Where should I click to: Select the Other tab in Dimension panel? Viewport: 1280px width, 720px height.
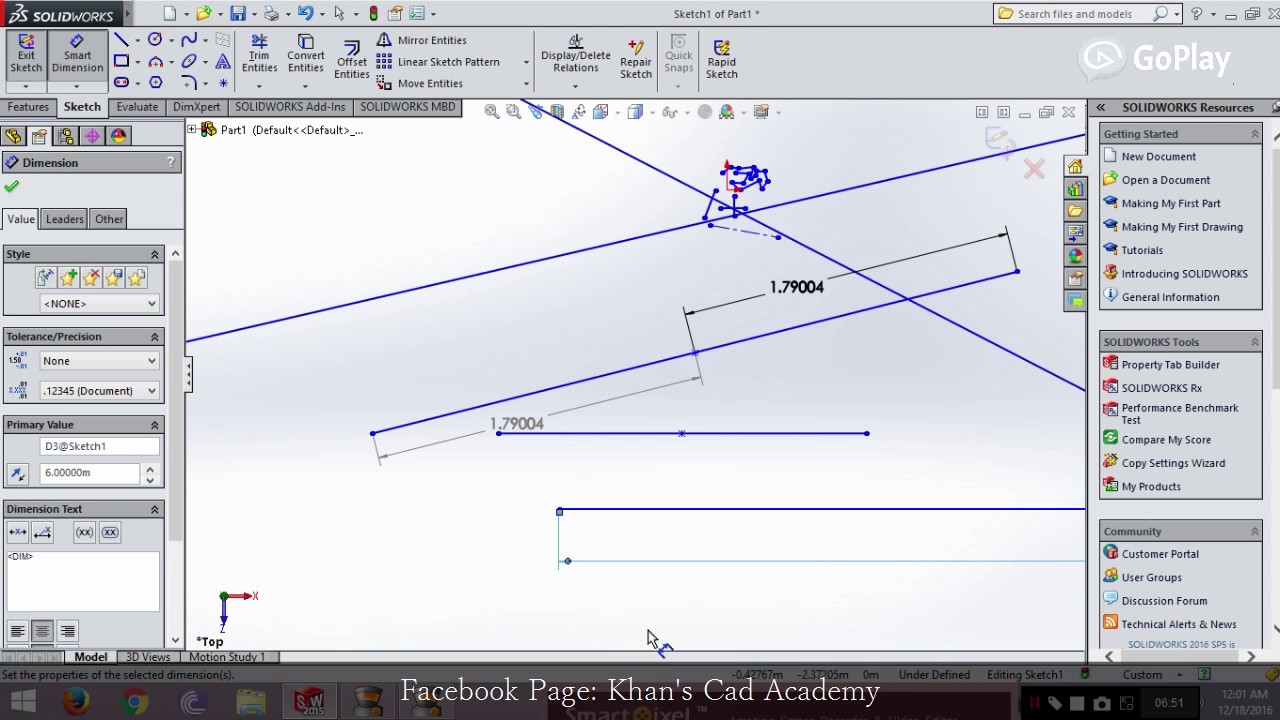pyautogui.click(x=109, y=219)
